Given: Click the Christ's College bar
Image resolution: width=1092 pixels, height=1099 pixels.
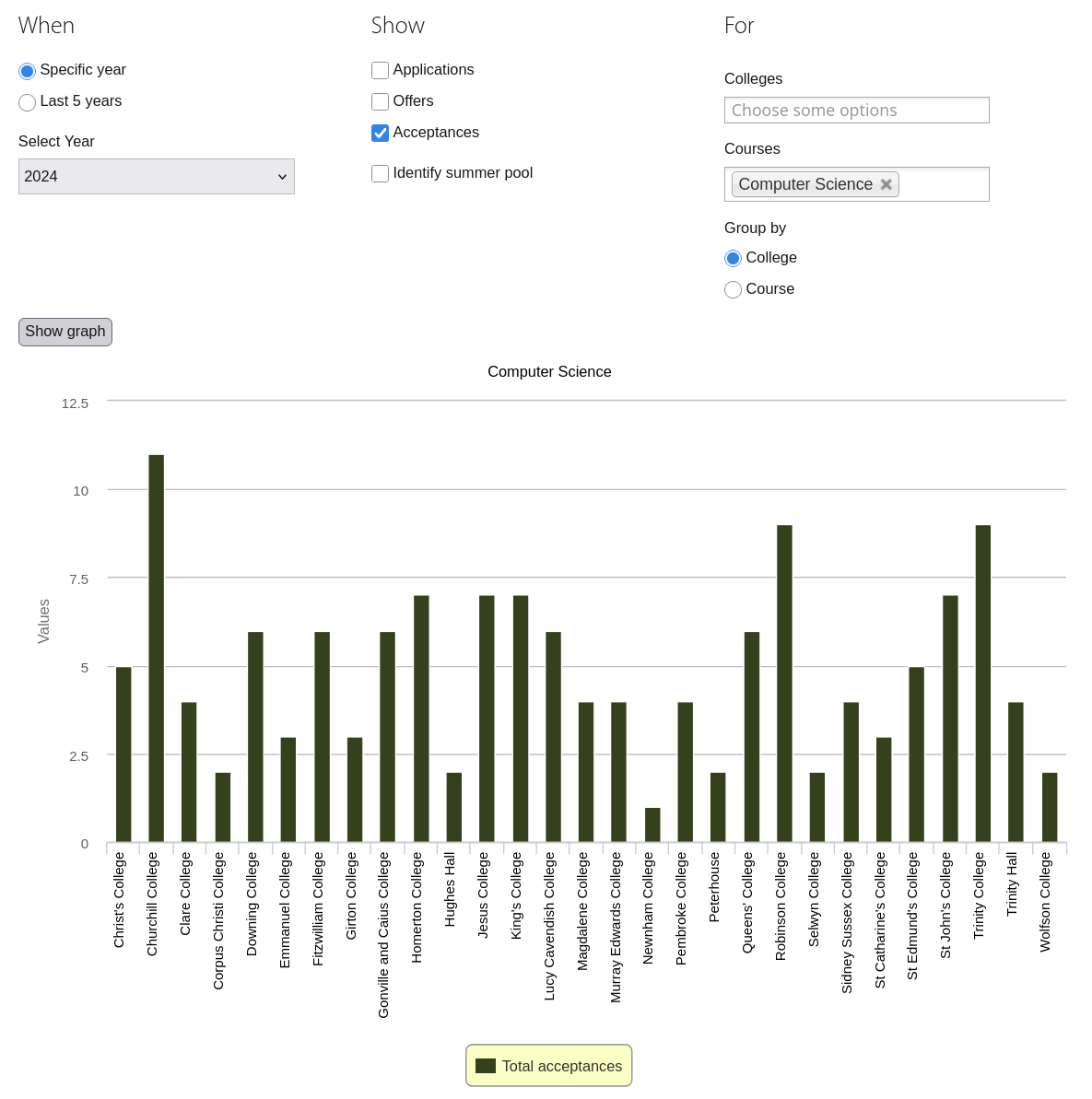Looking at the screenshot, I should tap(123, 754).
